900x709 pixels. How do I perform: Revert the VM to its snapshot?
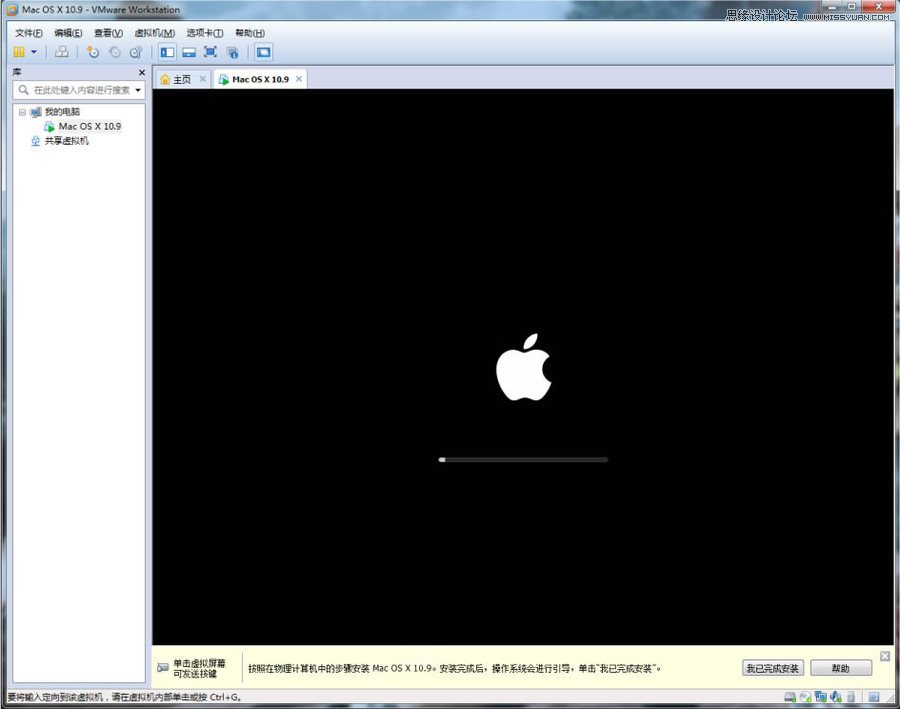(115, 52)
